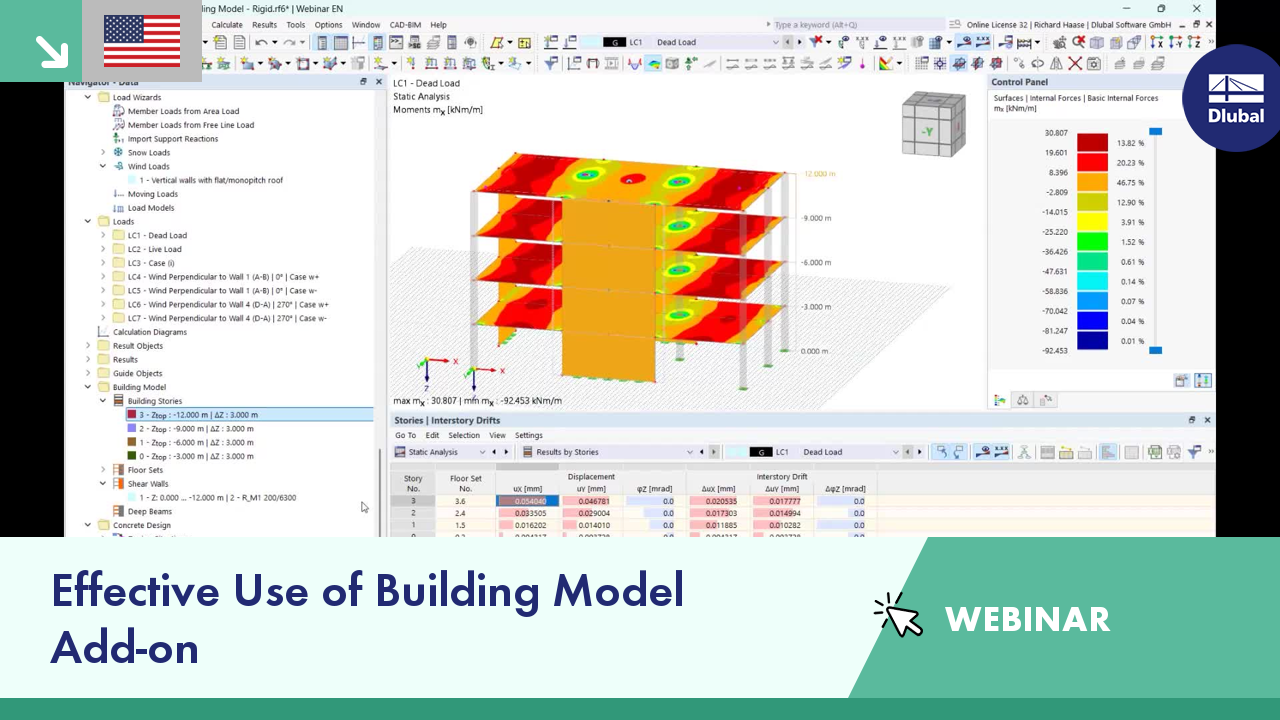The image size is (1280, 720).
Task: Click the undo arrow in the toolbar
Action: tap(261, 42)
